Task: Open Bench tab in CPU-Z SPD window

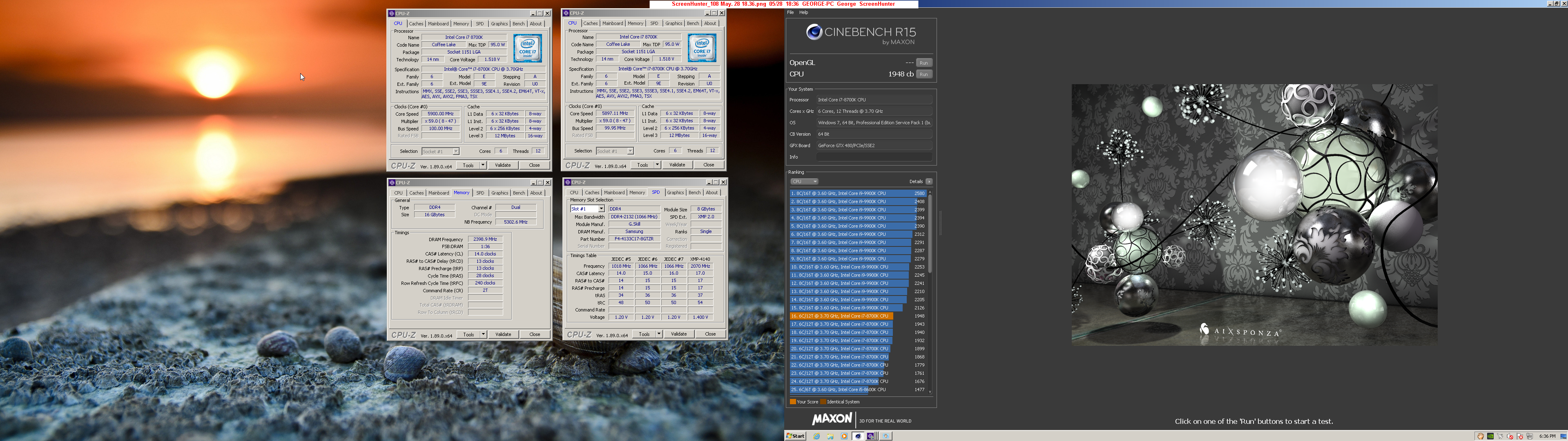Action: point(694,193)
